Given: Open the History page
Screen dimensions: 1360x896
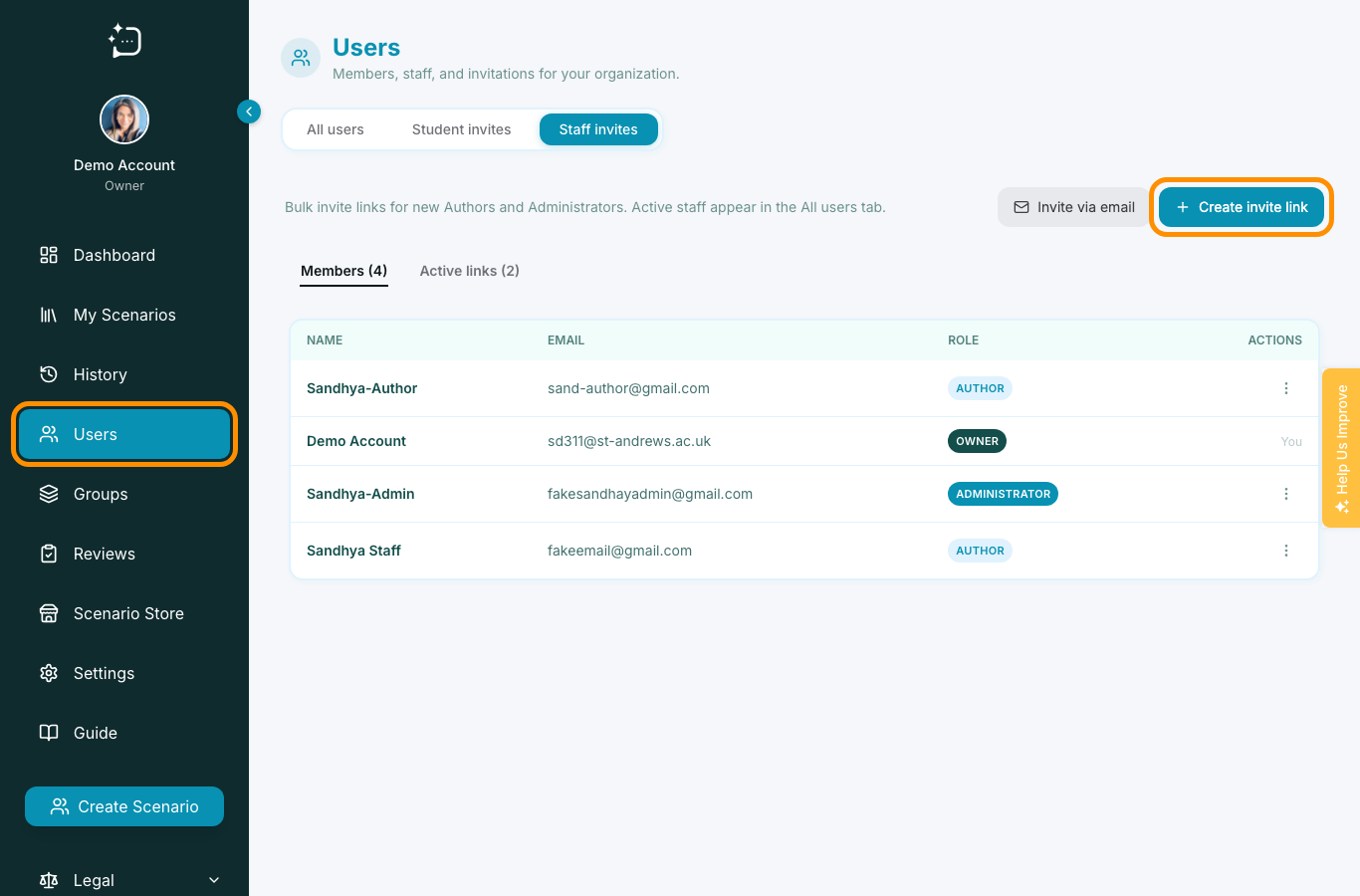Looking at the screenshot, I should pyautogui.click(x=124, y=374).
